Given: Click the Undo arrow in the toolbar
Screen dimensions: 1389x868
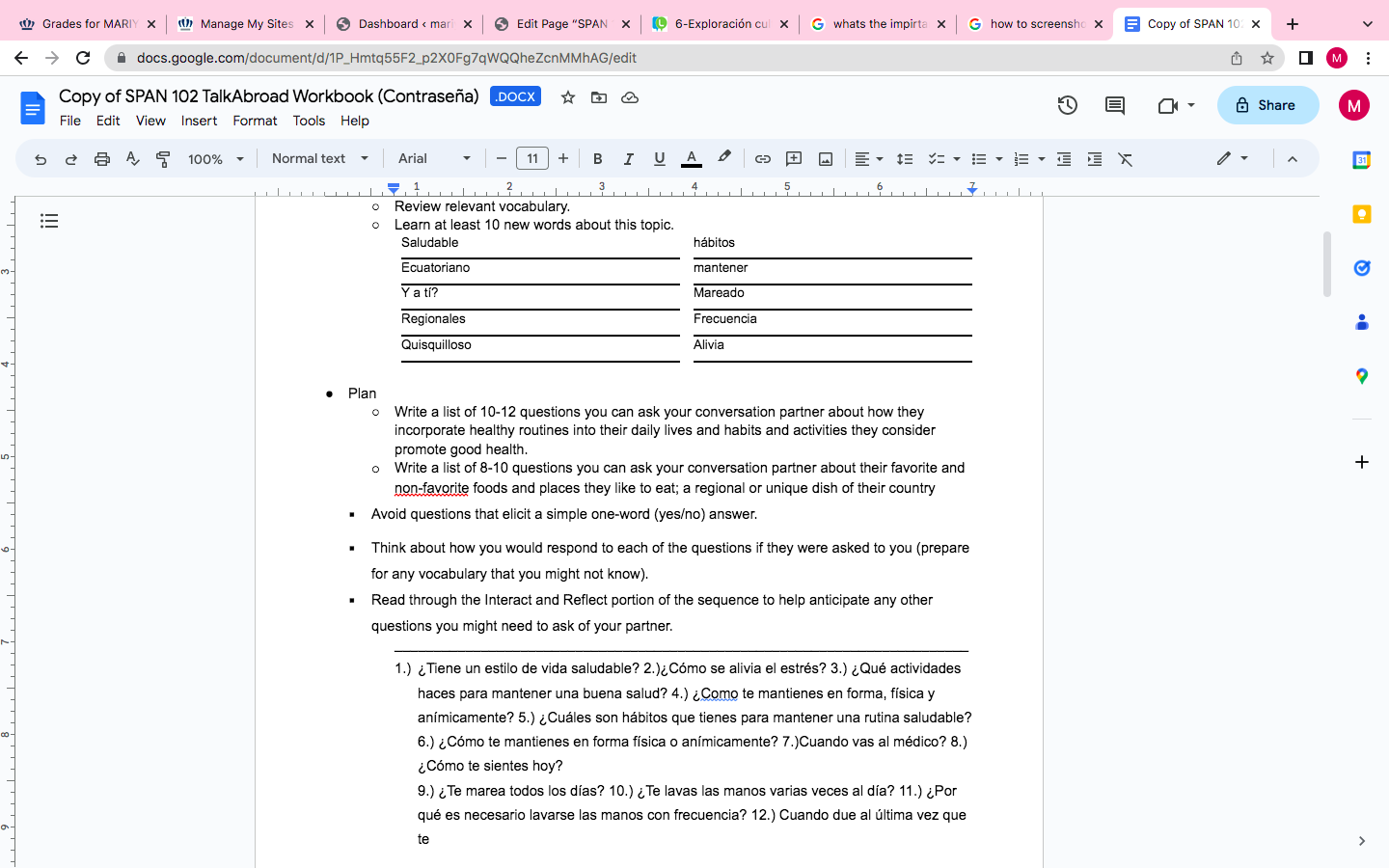Looking at the screenshot, I should 41,159.
